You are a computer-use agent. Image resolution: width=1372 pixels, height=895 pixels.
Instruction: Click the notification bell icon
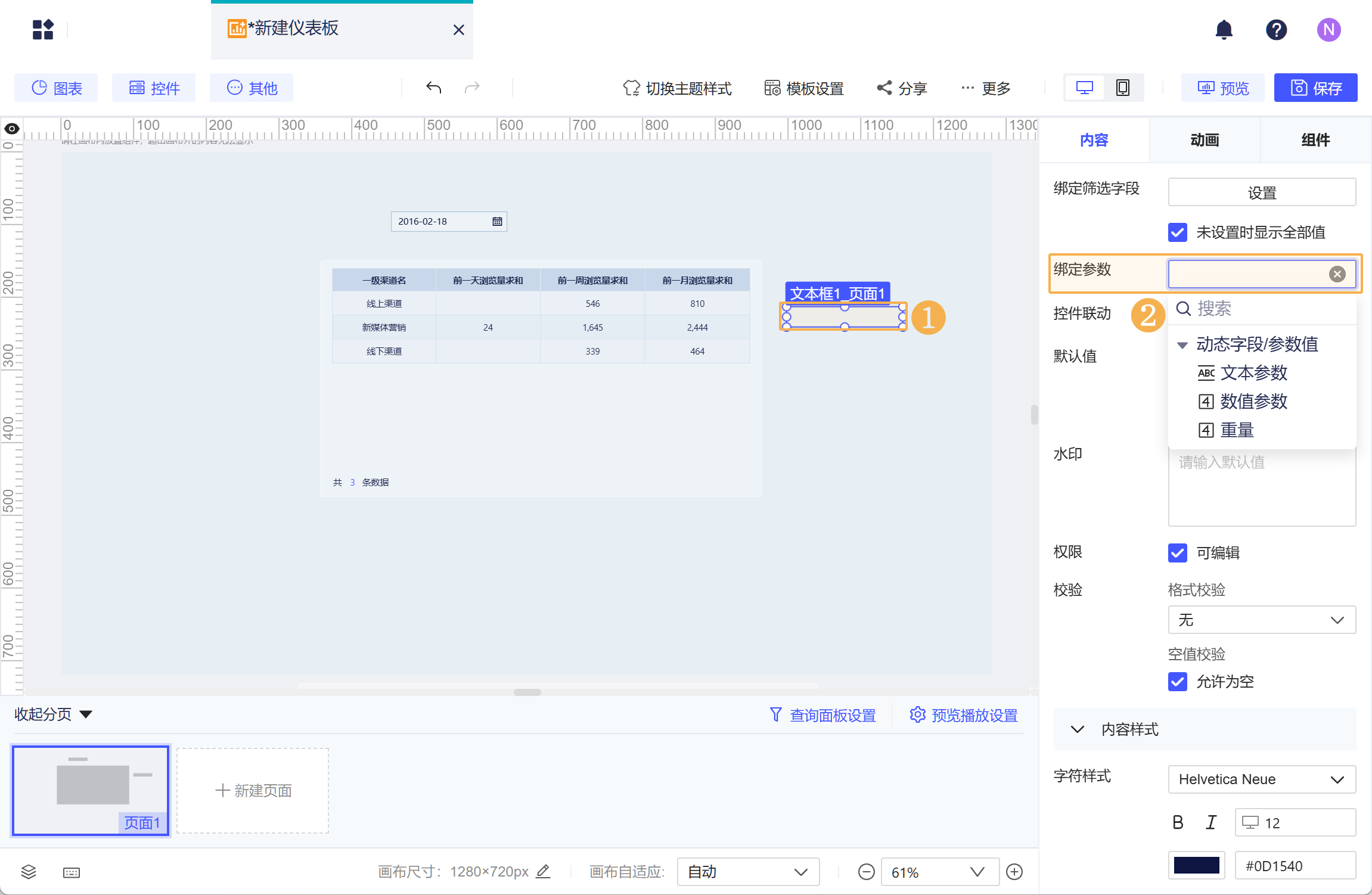(x=1224, y=29)
